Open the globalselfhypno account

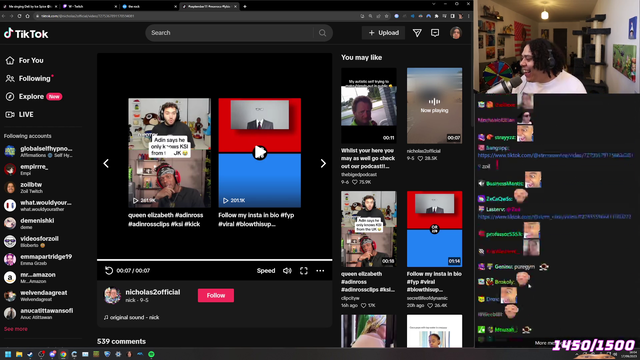(x=38, y=151)
